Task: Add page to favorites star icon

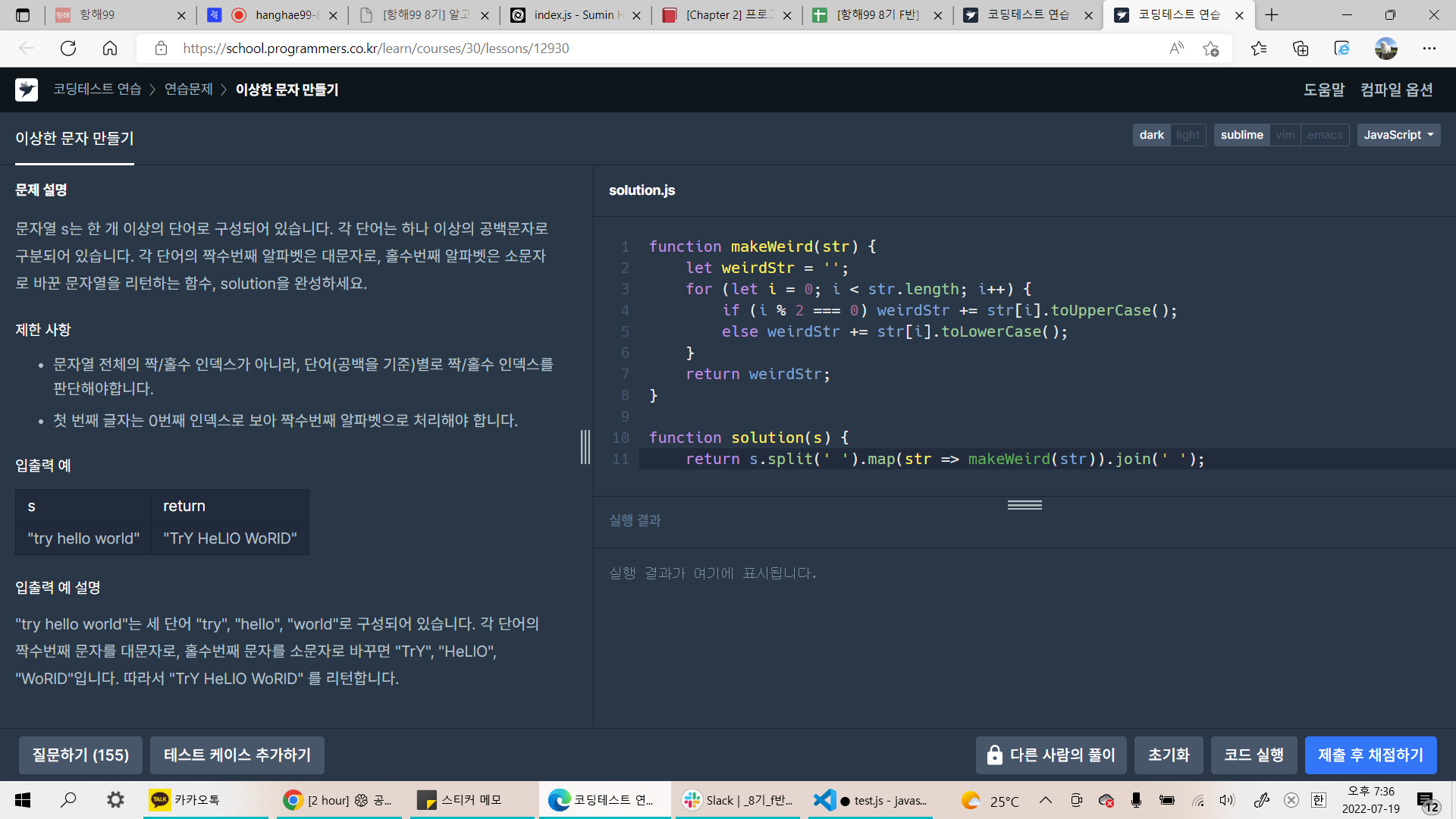Action: (1210, 49)
